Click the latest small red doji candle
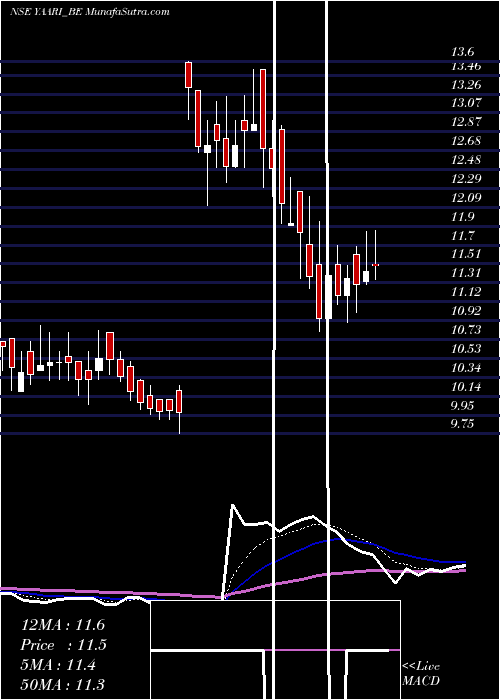The height and width of the screenshot is (700, 500). pos(375,265)
